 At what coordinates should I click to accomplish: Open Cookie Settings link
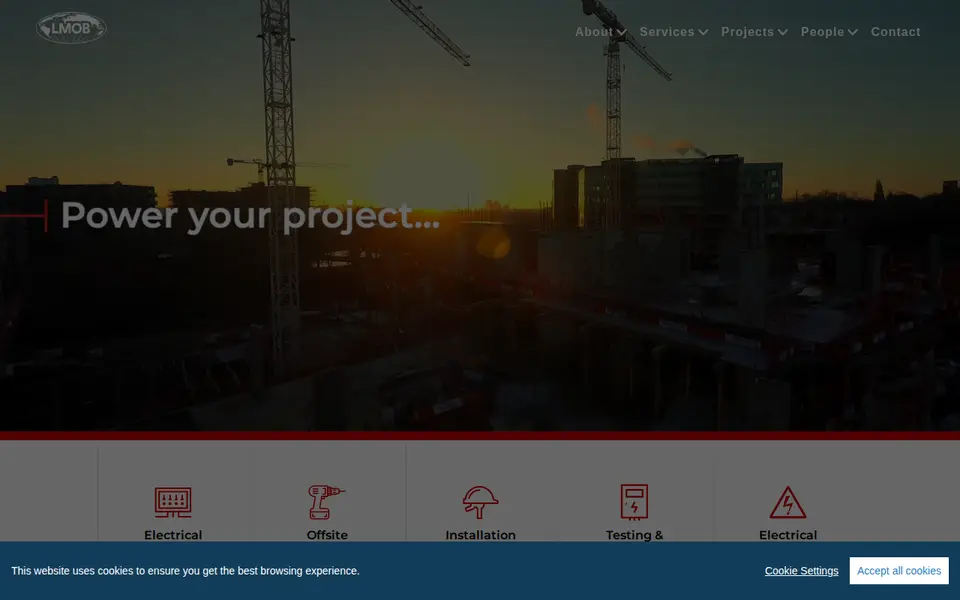801,571
